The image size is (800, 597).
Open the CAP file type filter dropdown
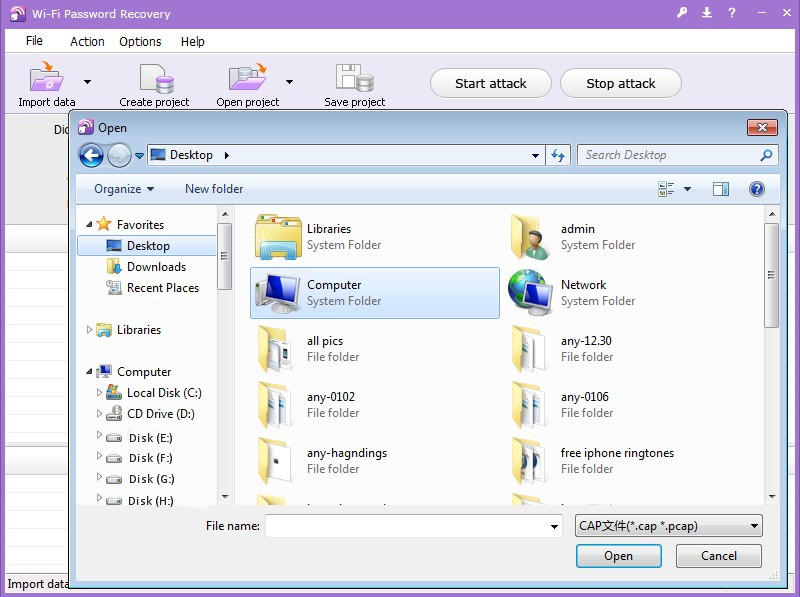(x=668, y=526)
